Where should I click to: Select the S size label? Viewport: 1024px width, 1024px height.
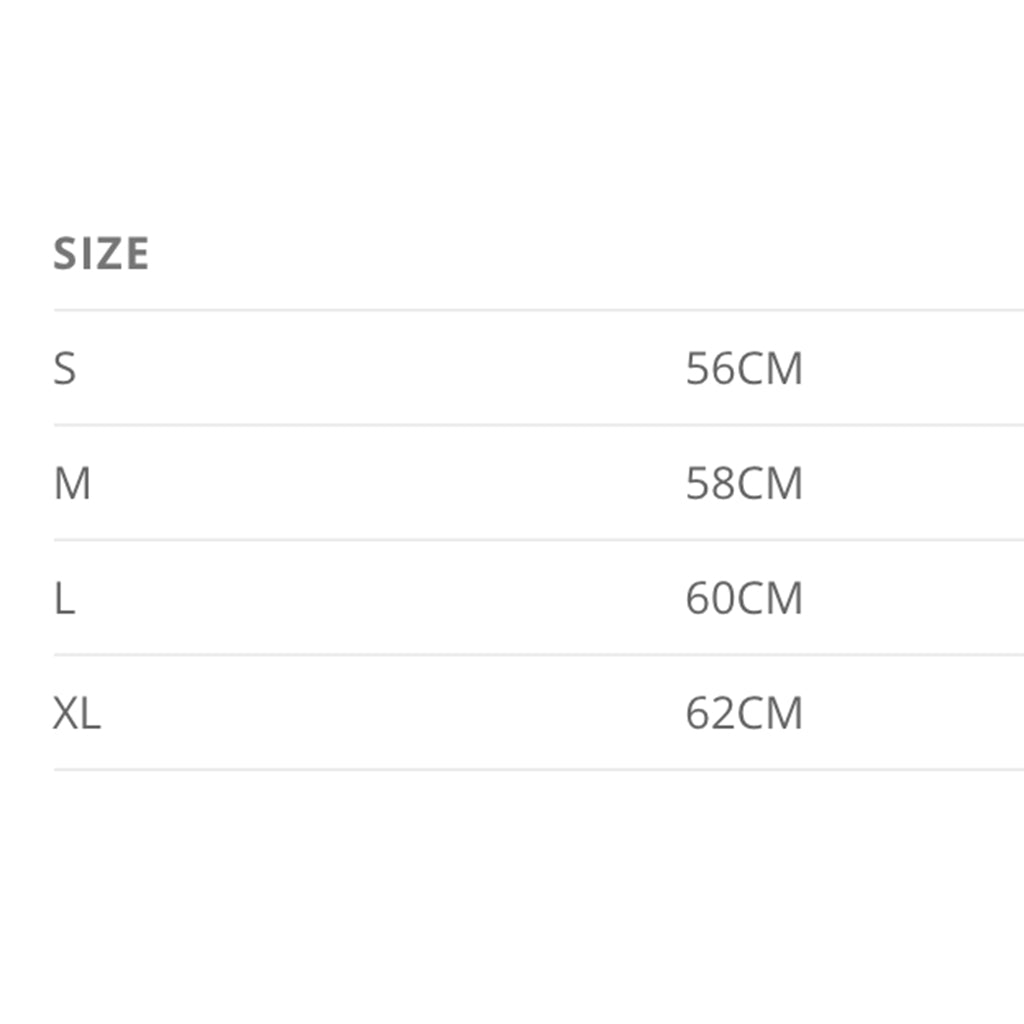click(x=64, y=369)
